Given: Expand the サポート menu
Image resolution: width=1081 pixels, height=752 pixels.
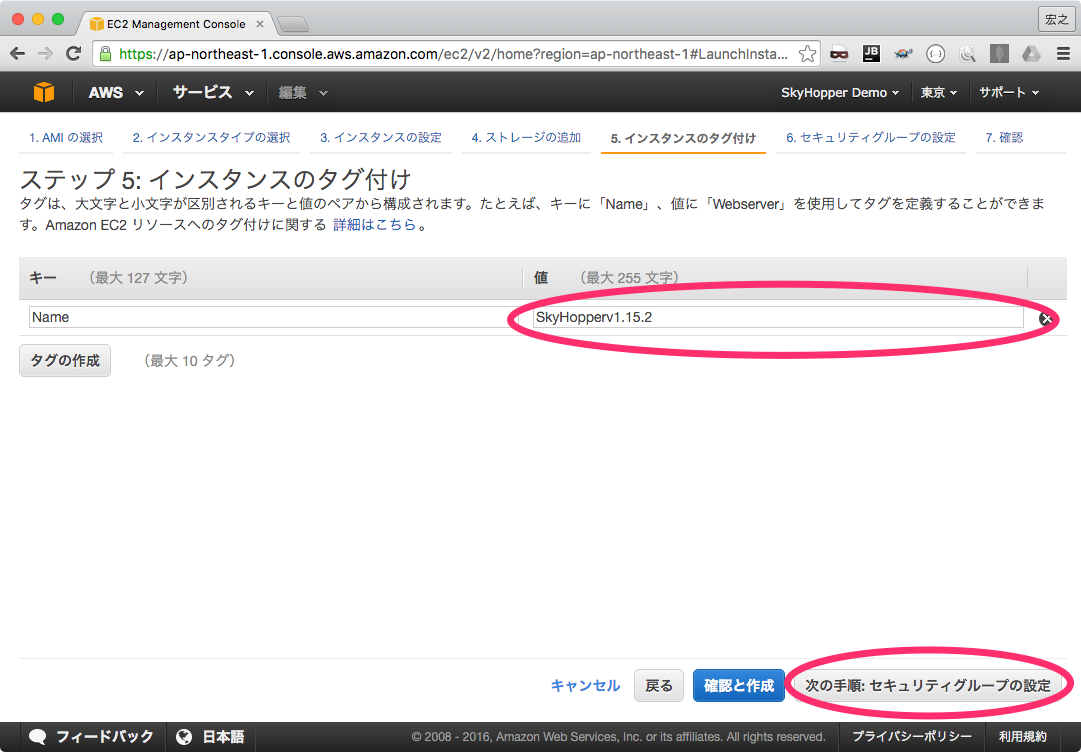Looking at the screenshot, I should click(x=1009, y=92).
